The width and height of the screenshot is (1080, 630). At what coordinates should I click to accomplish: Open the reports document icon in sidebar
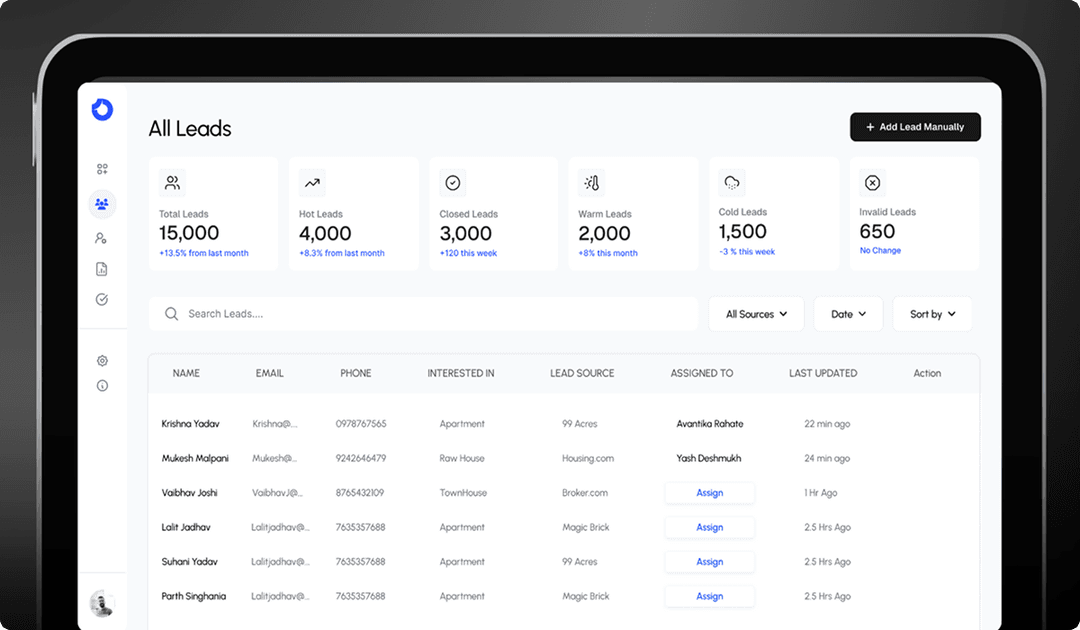click(101, 269)
